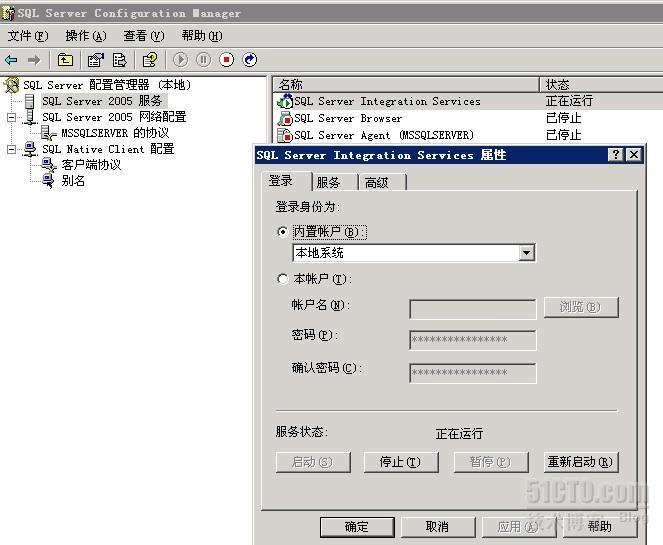Open the toolbar help icon
The width and height of the screenshot is (663, 545).
coord(150,60)
